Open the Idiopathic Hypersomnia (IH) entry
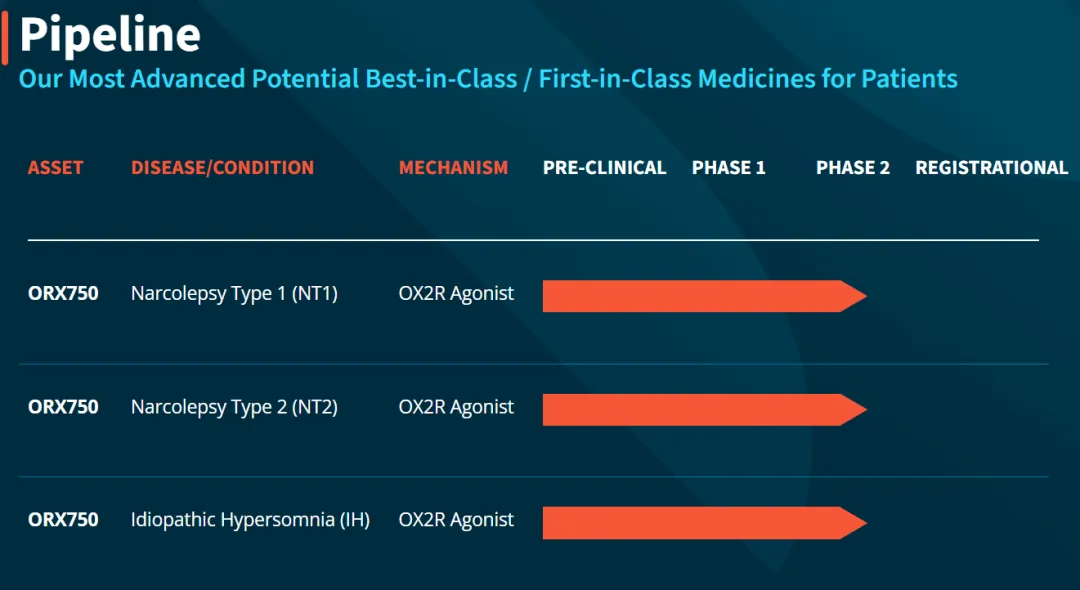The width and height of the screenshot is (1080, 590). pyautogui.click(x=250, y=520)
